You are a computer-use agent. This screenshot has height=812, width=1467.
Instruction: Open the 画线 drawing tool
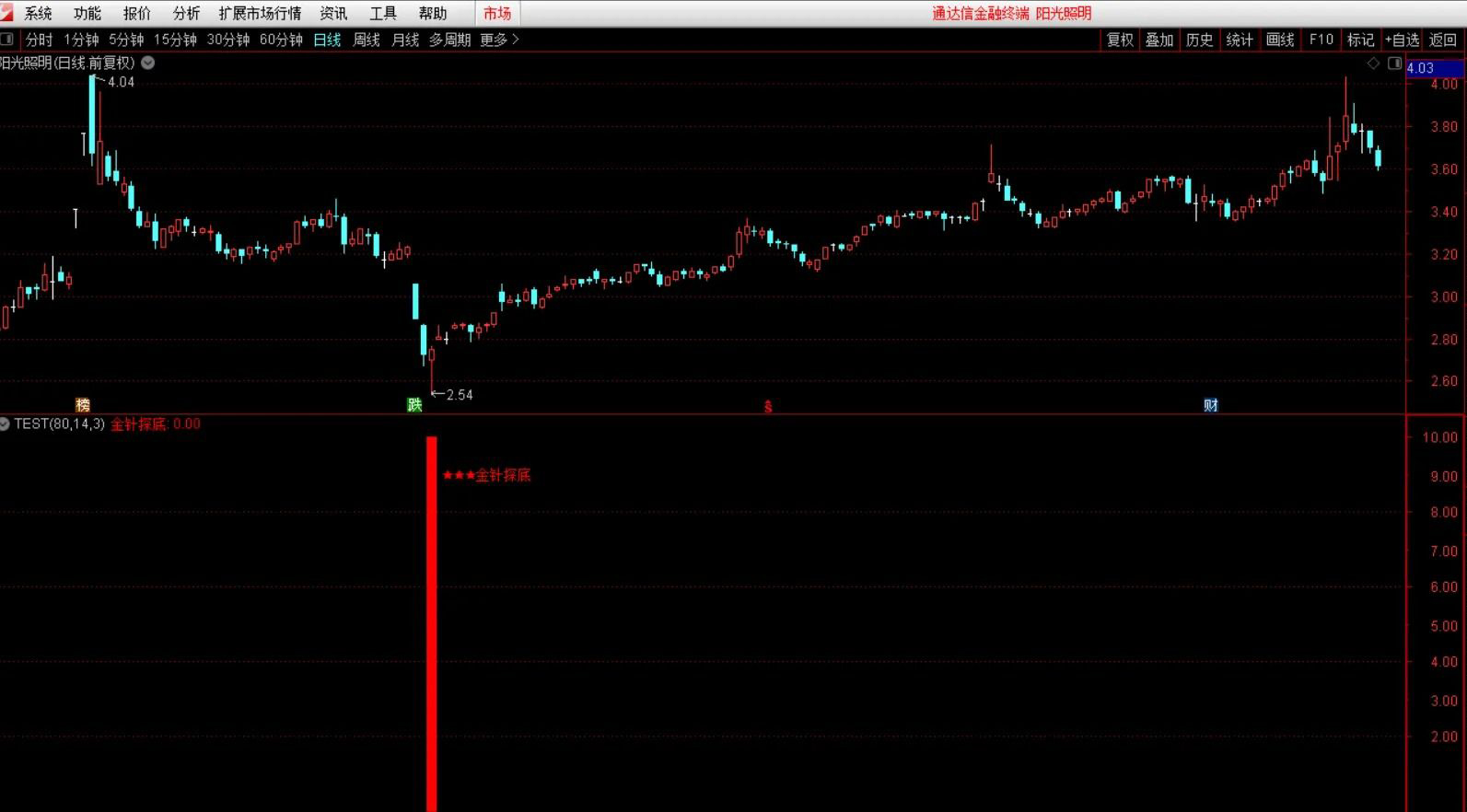click(x=1280, y=40)
